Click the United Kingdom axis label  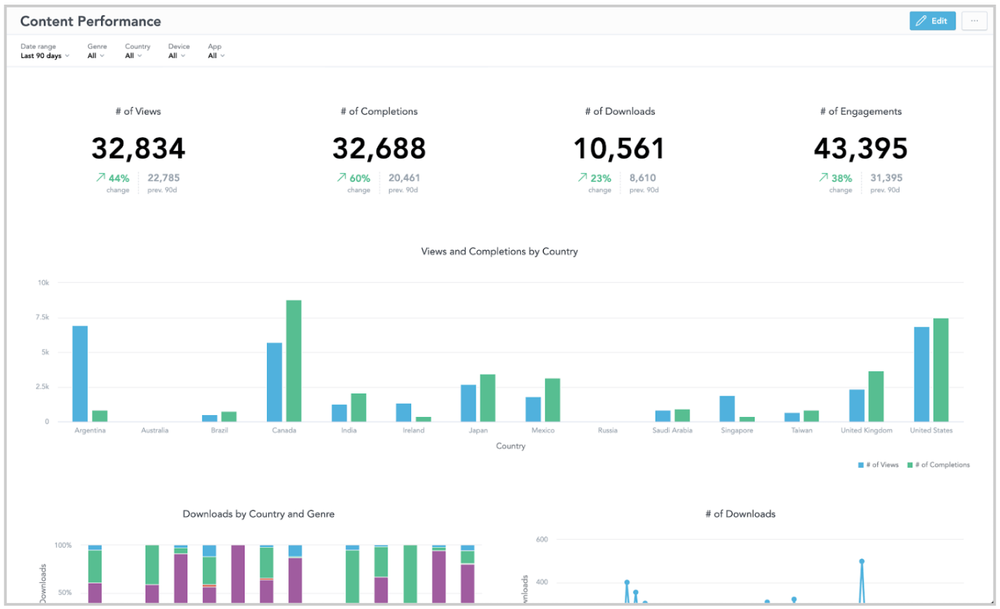click(x=866, y=430)
